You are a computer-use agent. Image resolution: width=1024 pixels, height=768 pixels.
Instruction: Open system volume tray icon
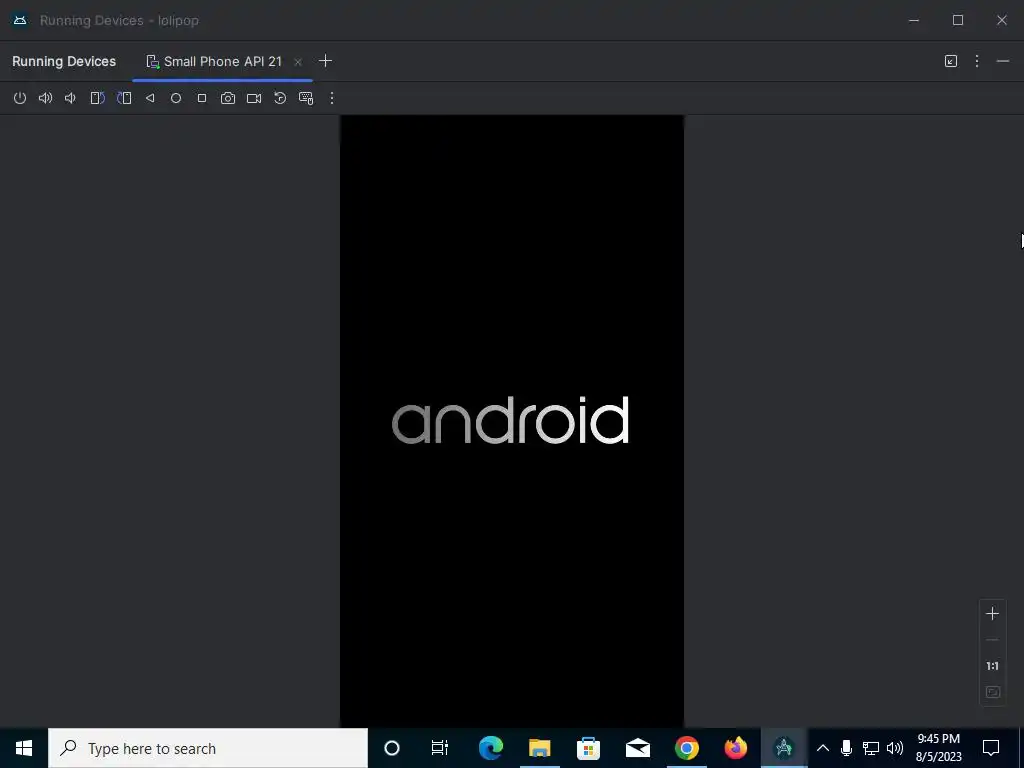pos(895,748)
